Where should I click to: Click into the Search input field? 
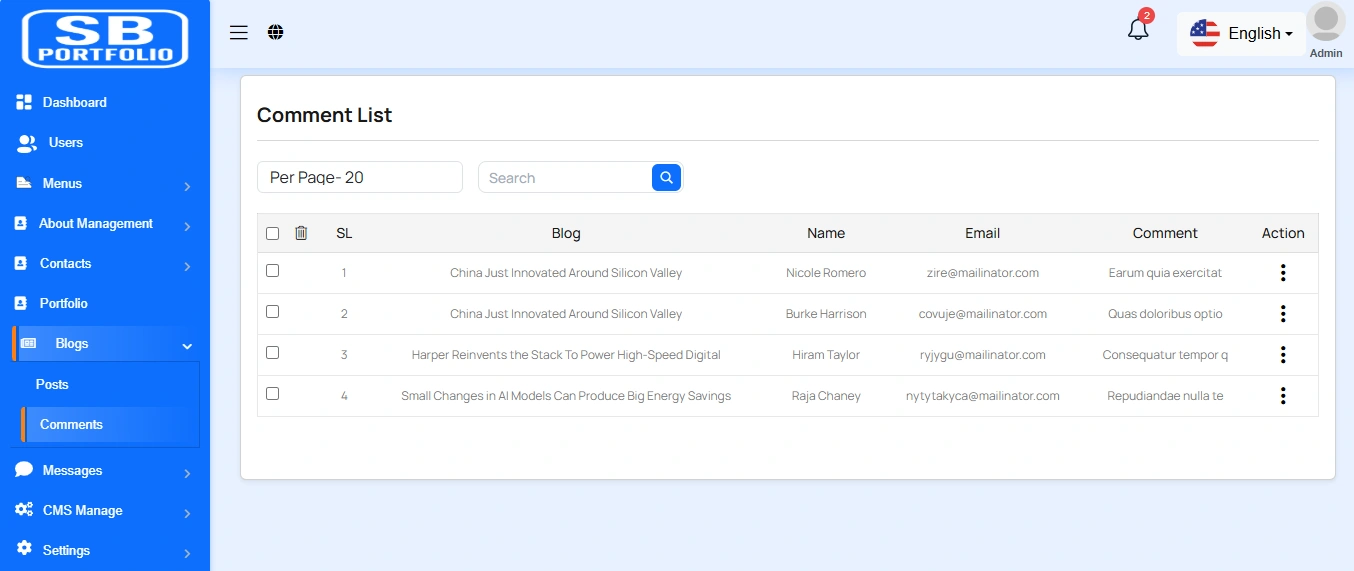click(565, 178)
